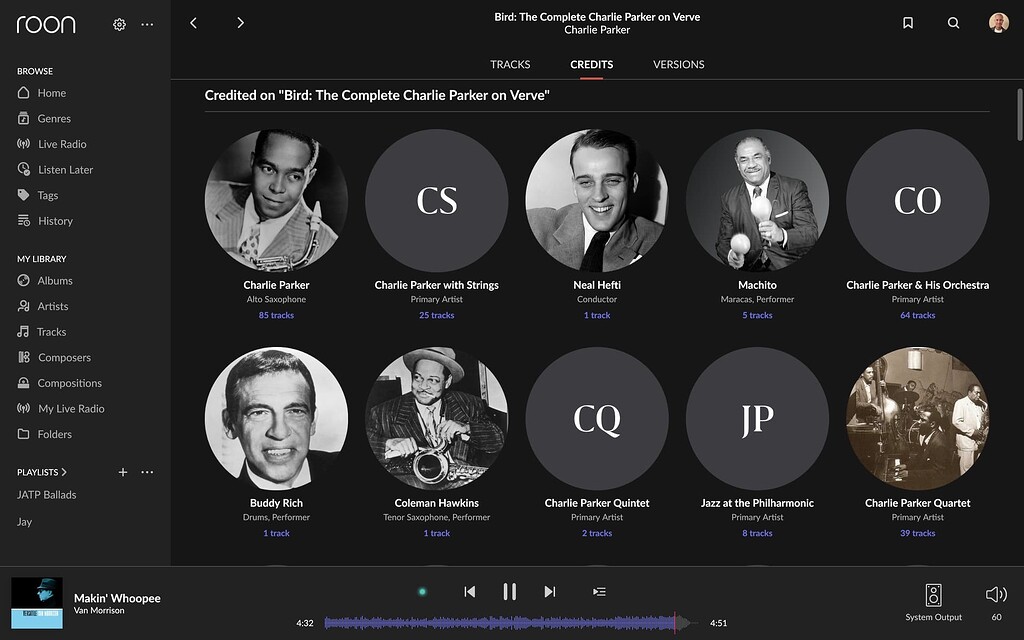Viewport: 1024px width, 640px height.
Task: Pause the currently playing track
Action: pyautogui.click(x=509, y=591)
